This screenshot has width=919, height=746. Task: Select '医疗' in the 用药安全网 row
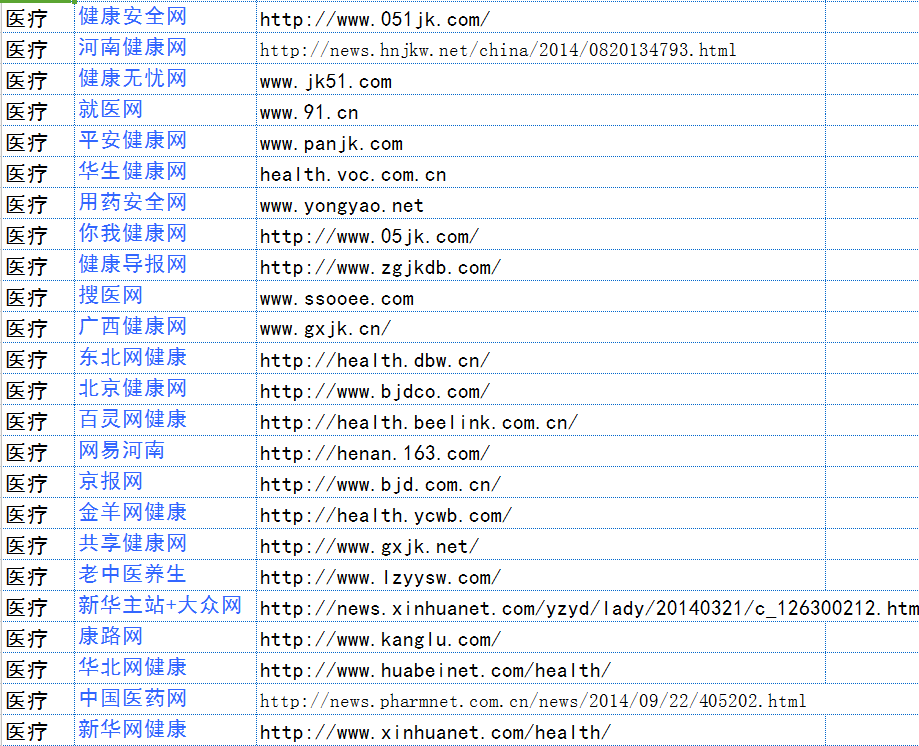(38, 203)
